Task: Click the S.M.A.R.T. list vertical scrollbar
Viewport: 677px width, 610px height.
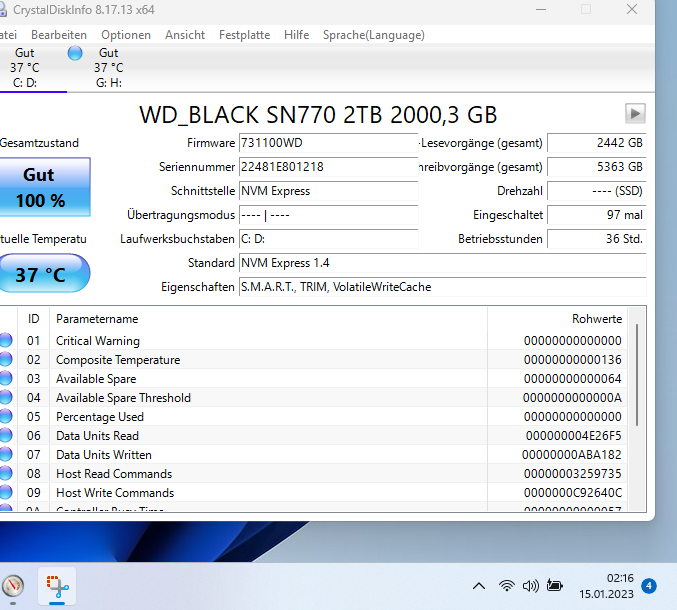Action: click(x=637, y=375)
